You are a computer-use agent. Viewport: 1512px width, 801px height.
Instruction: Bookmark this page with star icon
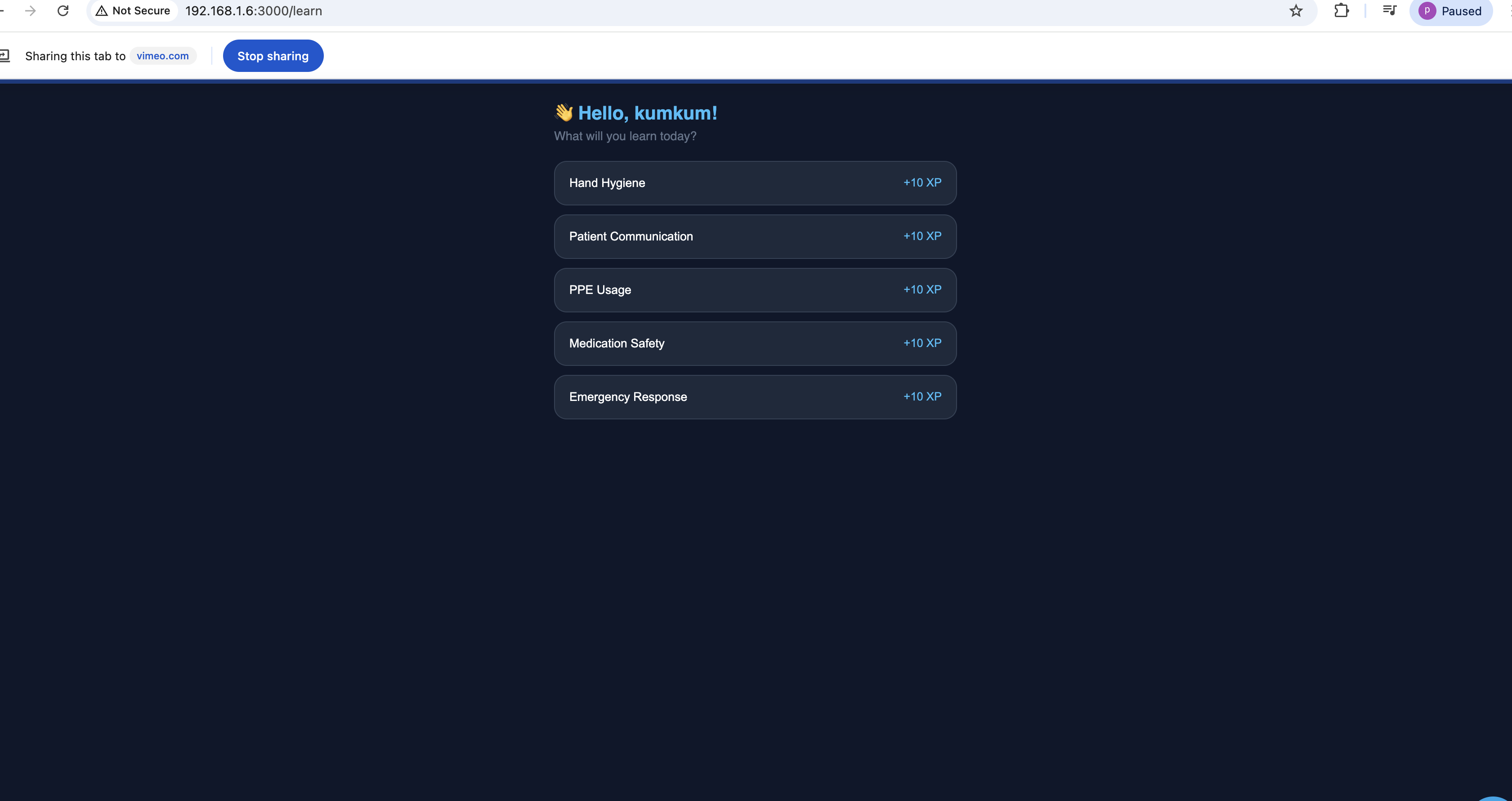1296,10
